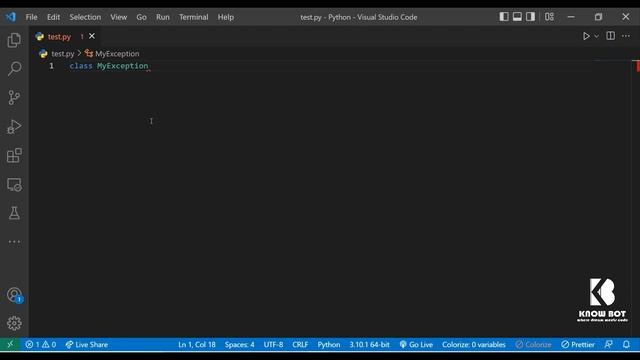Select the 3.10.1 64-bit interpreter

point(369,344)
